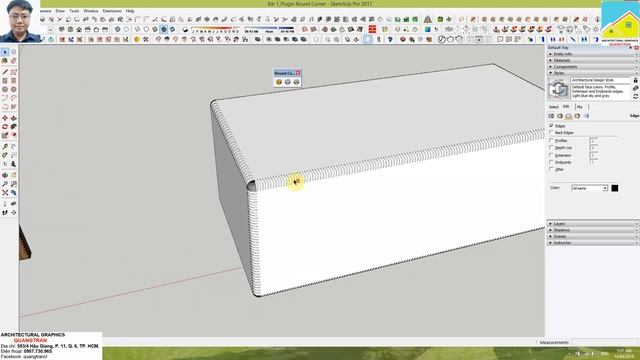Viewport: 640px width, 360px height.
Task: Collapse the Styles panel
Action: coord(592,73)
